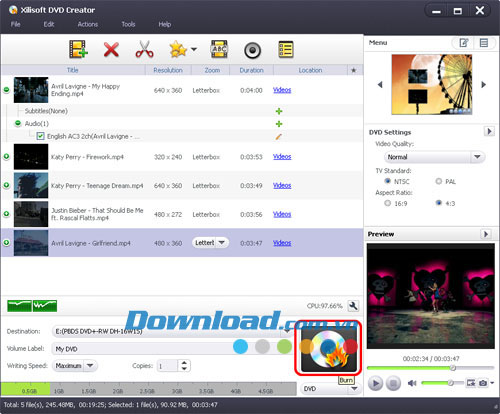Open the Edit menu

(x=49, y=24)
